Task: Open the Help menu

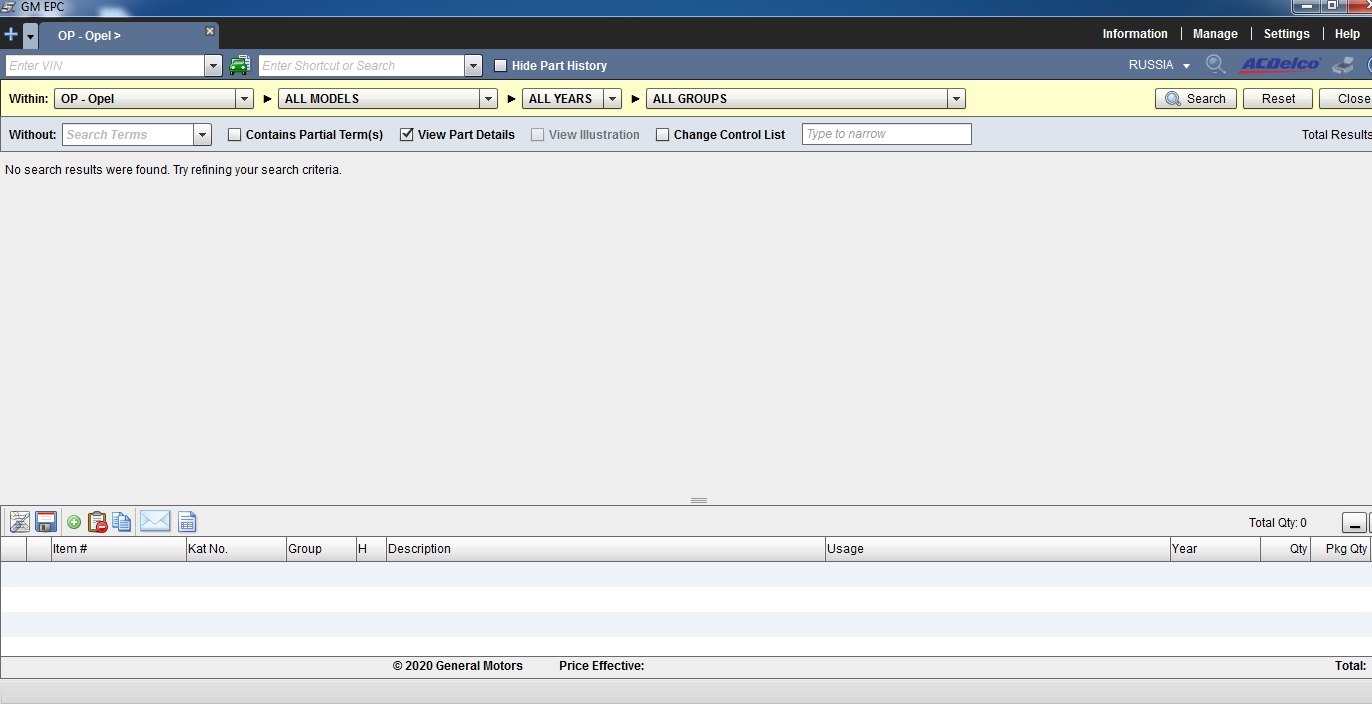Action: click(1347, 34)
